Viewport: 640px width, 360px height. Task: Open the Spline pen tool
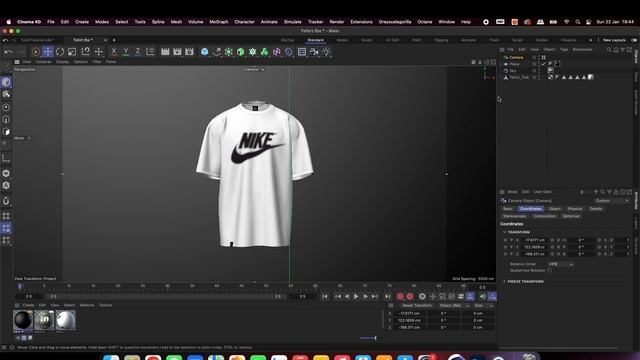[x=217, y=52]
